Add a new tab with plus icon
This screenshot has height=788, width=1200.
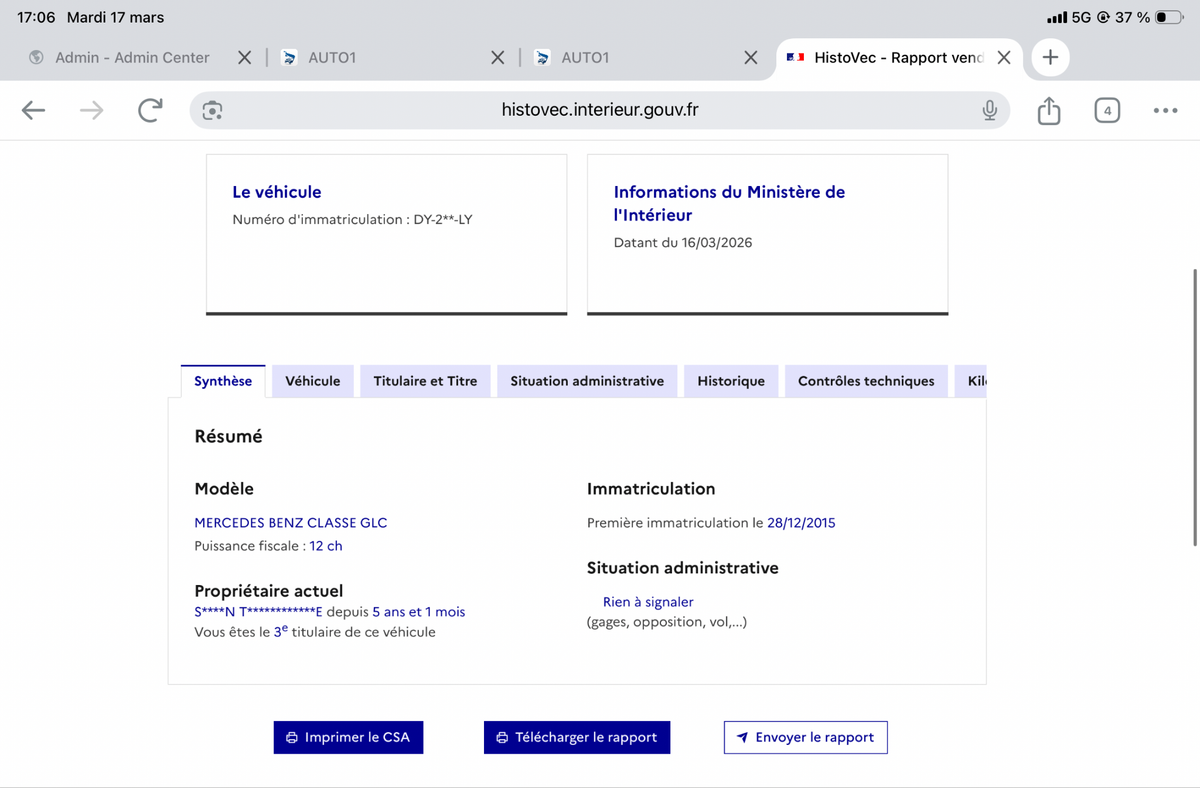coord(1050,57)
